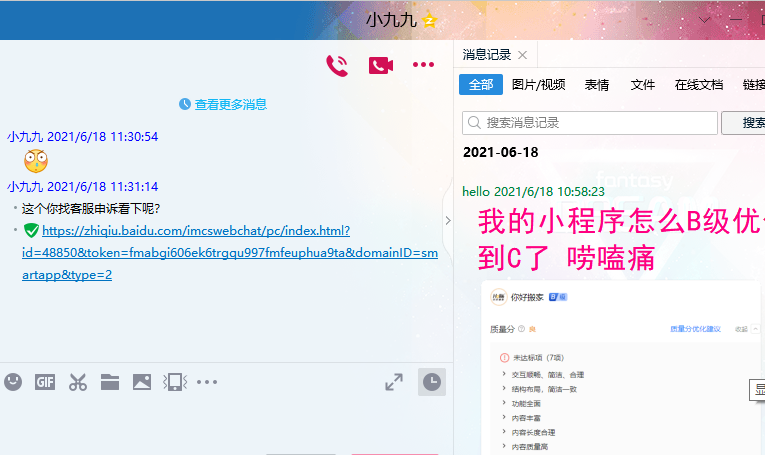Open the GIF selector
Screen dimensions: 765x455
[45, 382]
